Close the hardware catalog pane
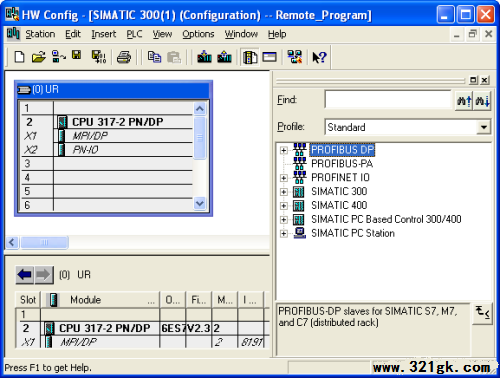This screenshot has width=500, height=378. 485,80
